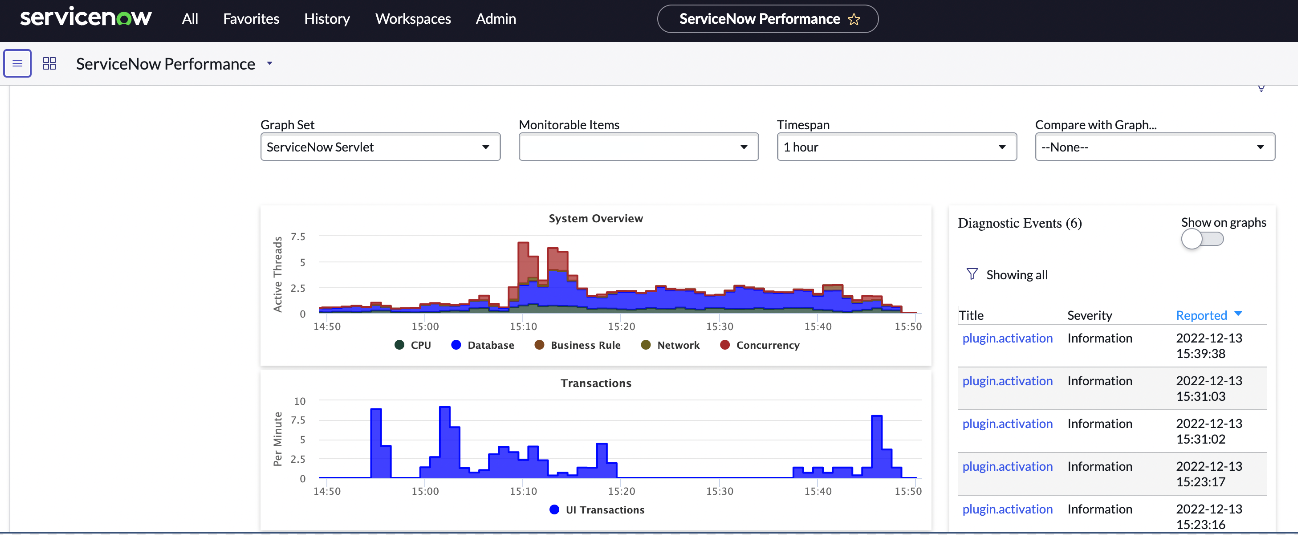Click the System Overview chart title
This screenshot has width=1298, height=535.
[596, 218]
